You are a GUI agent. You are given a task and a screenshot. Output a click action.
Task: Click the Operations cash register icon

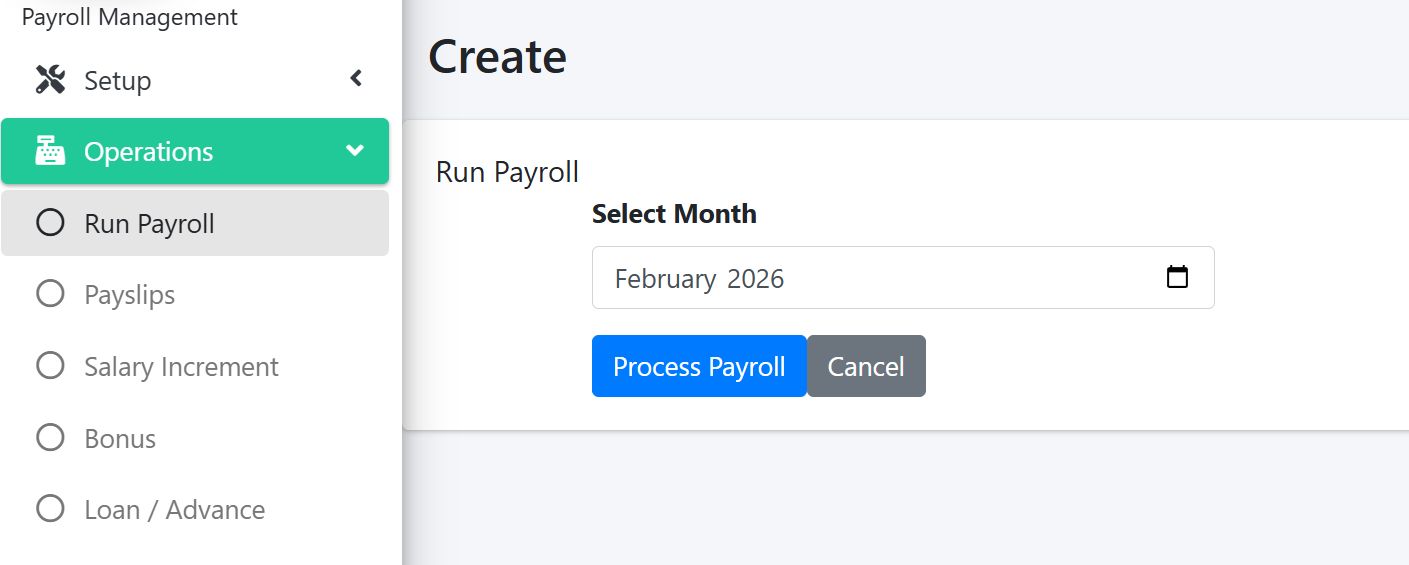pyautogui.click(x=50, y=152)
